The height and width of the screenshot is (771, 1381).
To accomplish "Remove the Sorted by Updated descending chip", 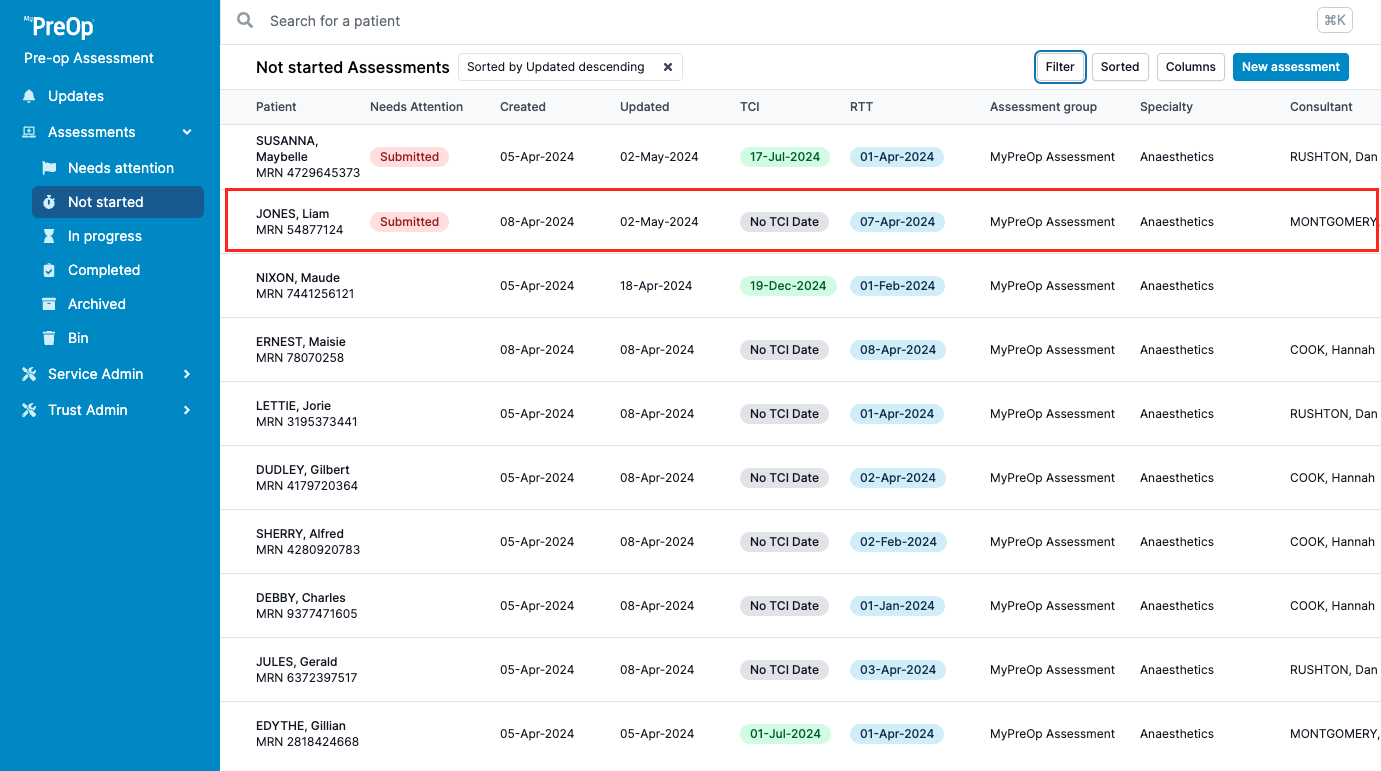I will pyautogui.click(x=668, y=67).
